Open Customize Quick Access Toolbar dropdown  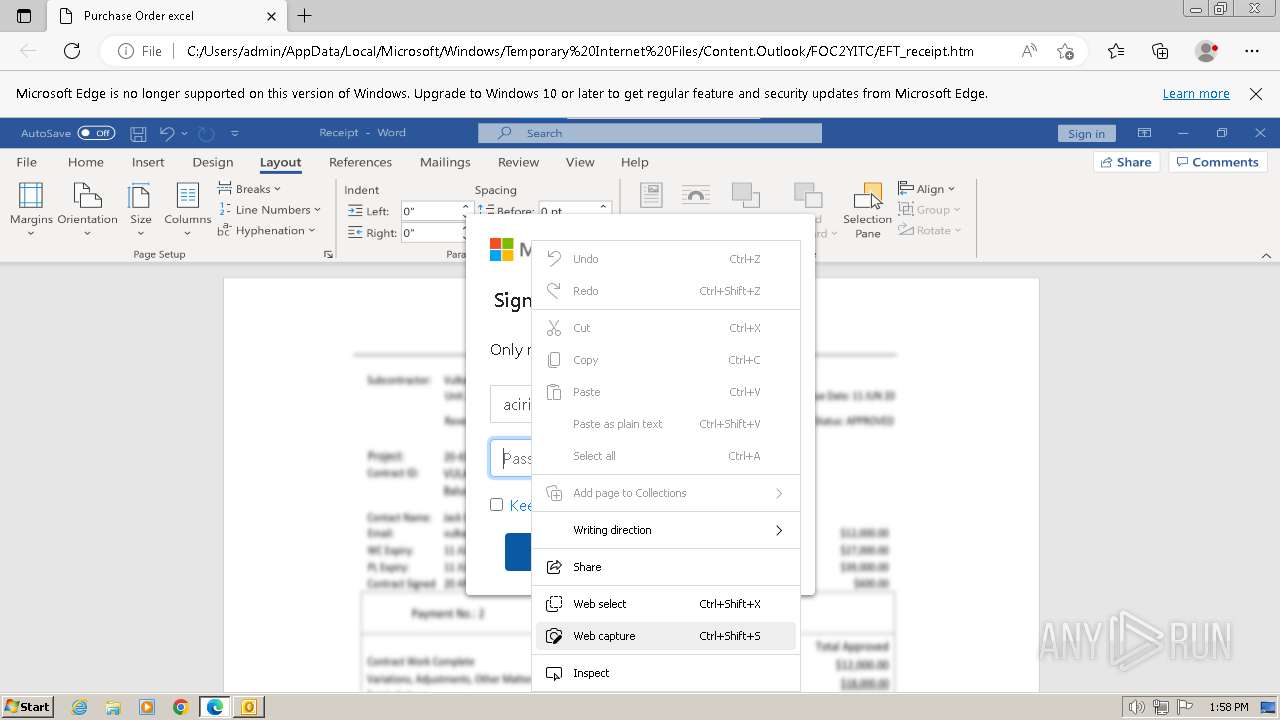tap(234, 133)
